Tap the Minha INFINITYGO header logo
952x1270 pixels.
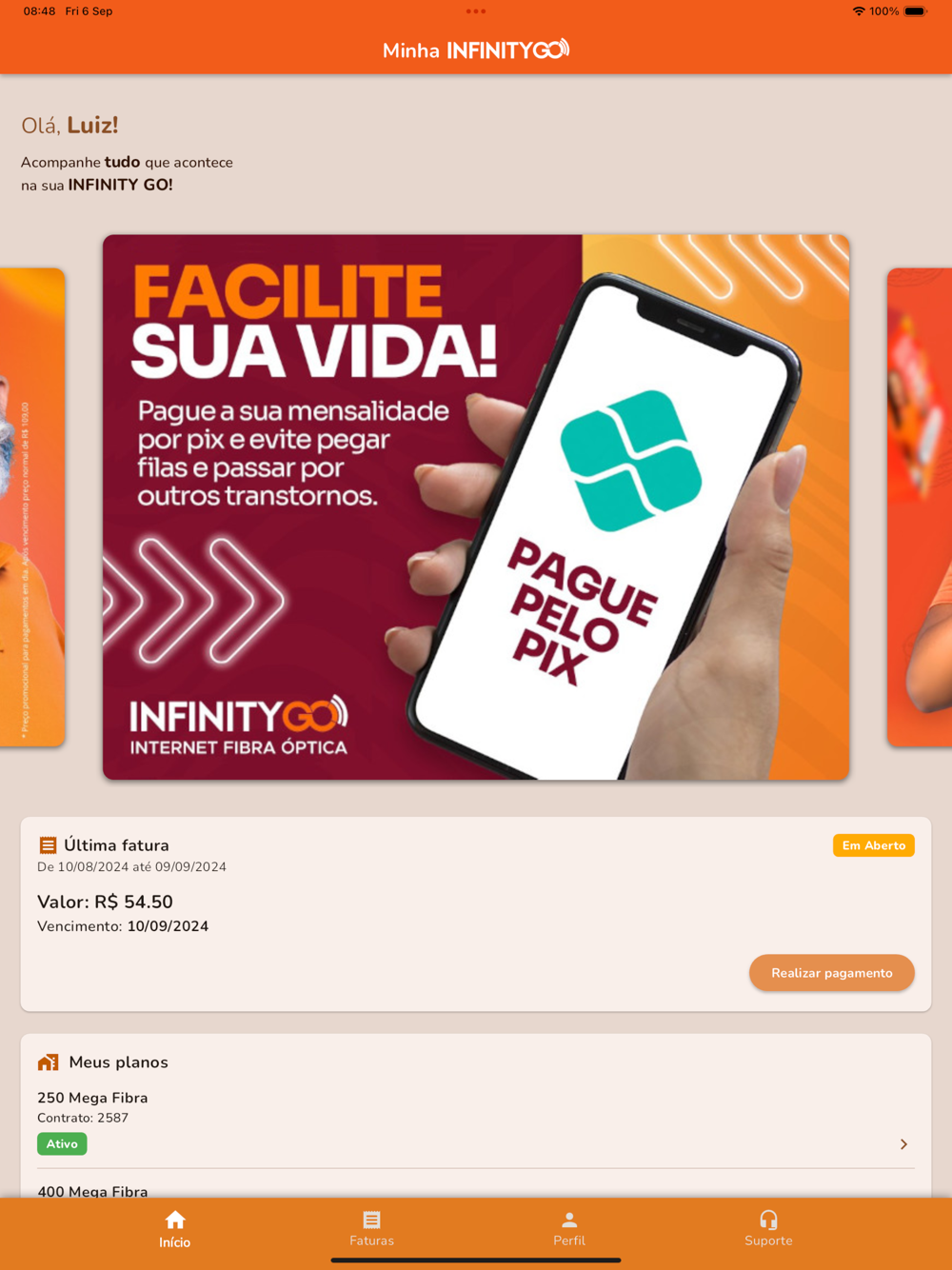[476, 50]
